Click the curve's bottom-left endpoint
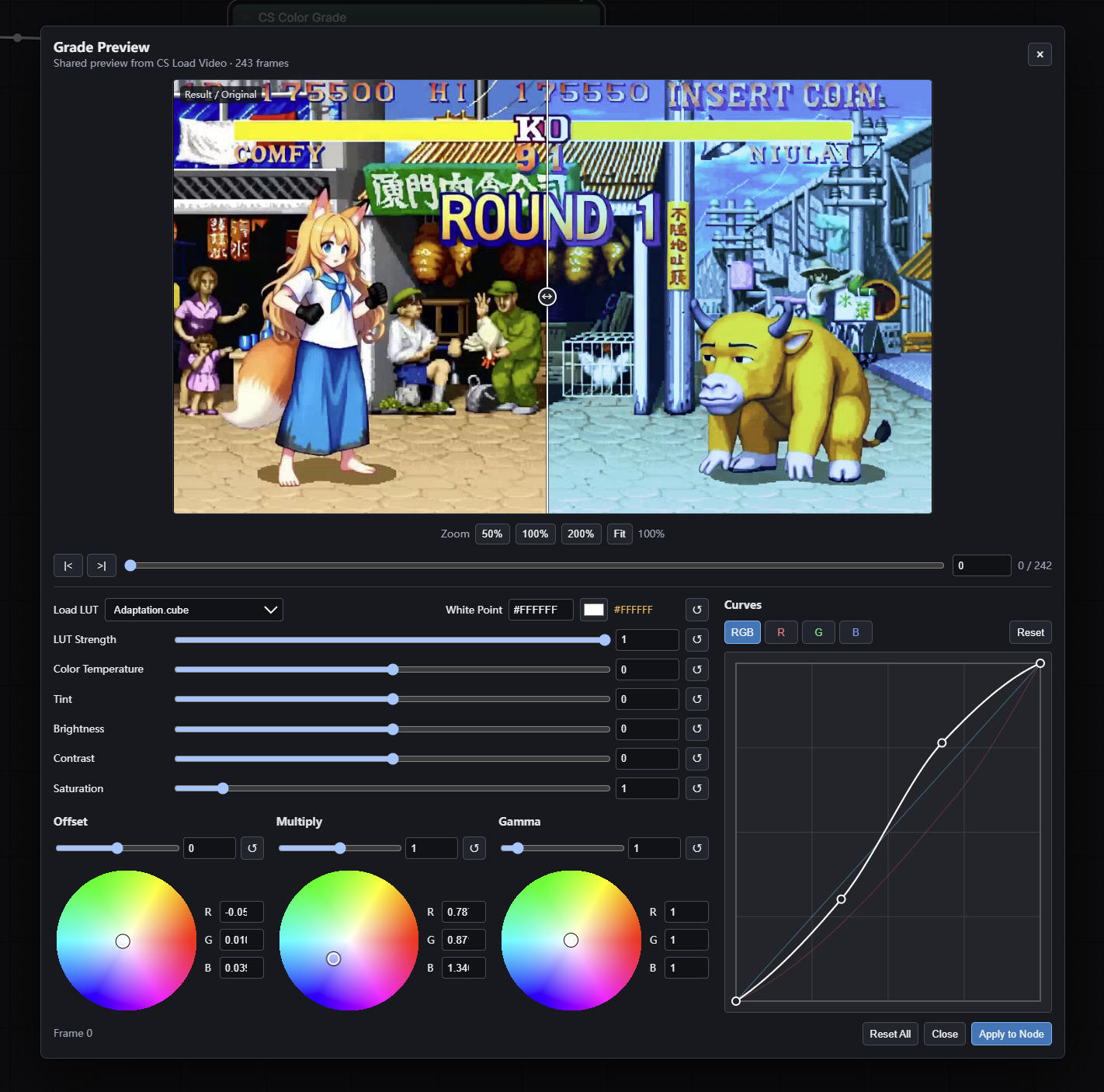Viewport: 1104px width, 1092px height. point(736,1001)
